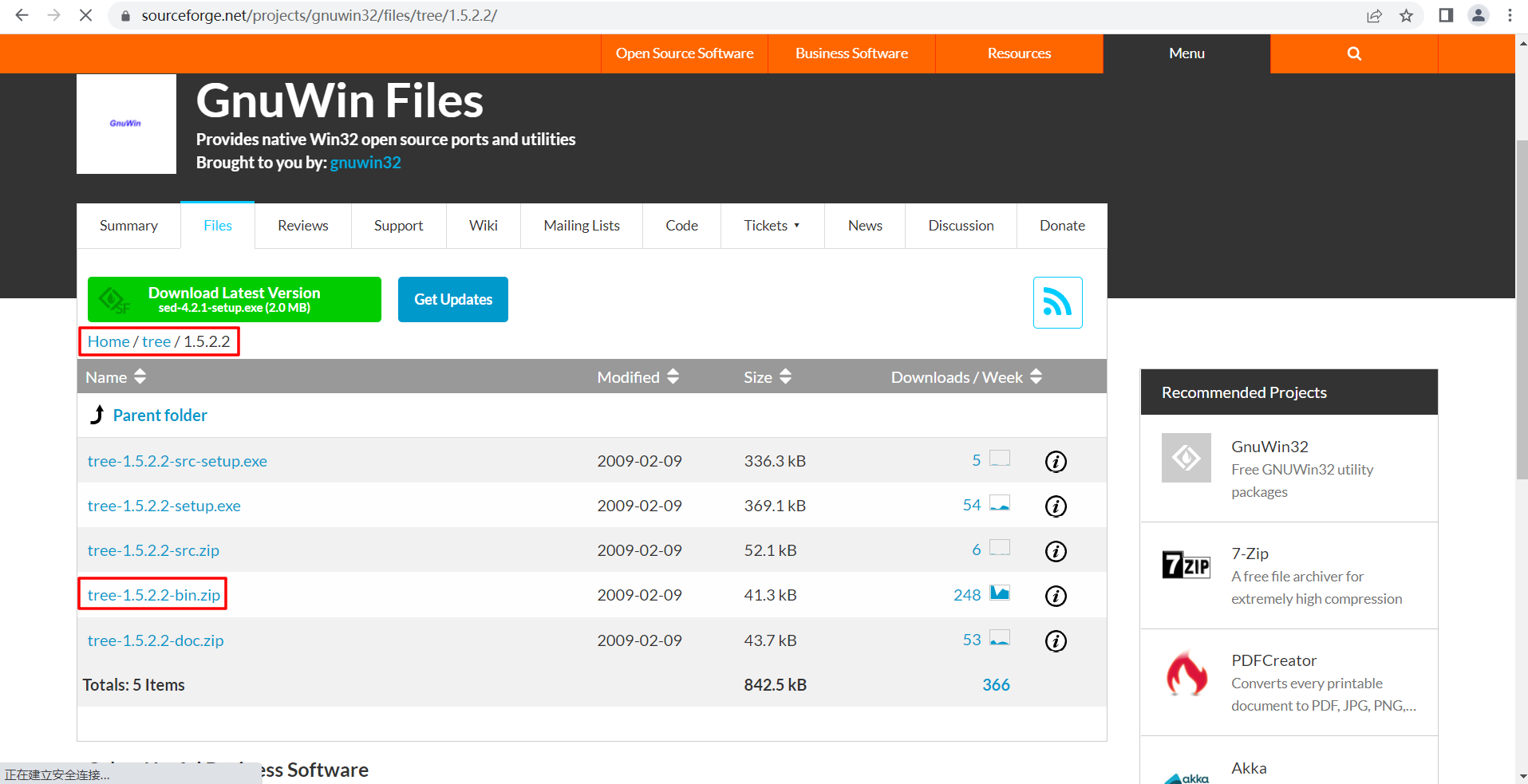1528x784 pixels.
Task: Open the Discussion tab
Action: (x=961, y=226)
